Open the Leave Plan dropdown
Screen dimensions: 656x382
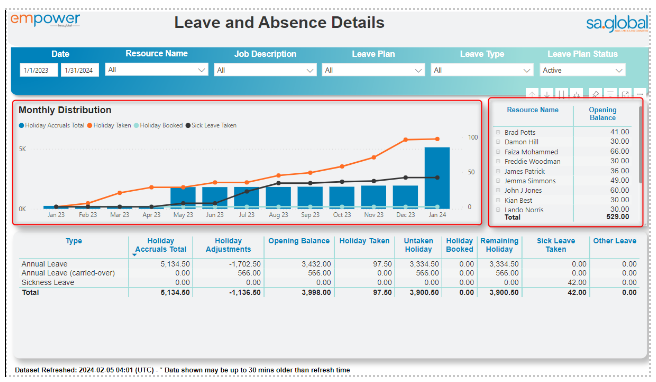click(373, 70)
